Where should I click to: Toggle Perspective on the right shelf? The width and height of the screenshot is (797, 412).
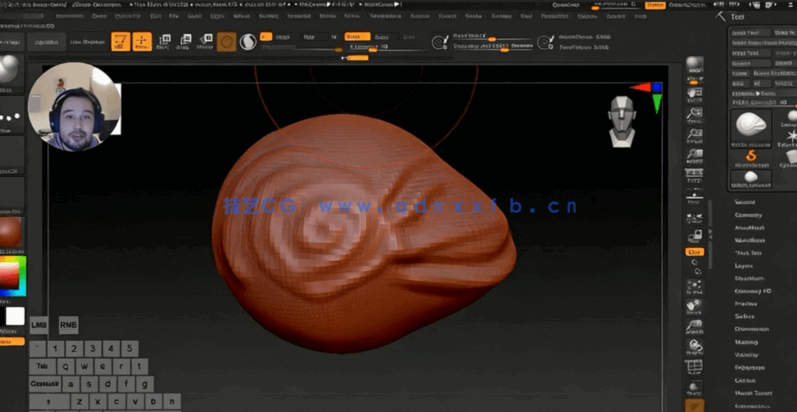694,176
